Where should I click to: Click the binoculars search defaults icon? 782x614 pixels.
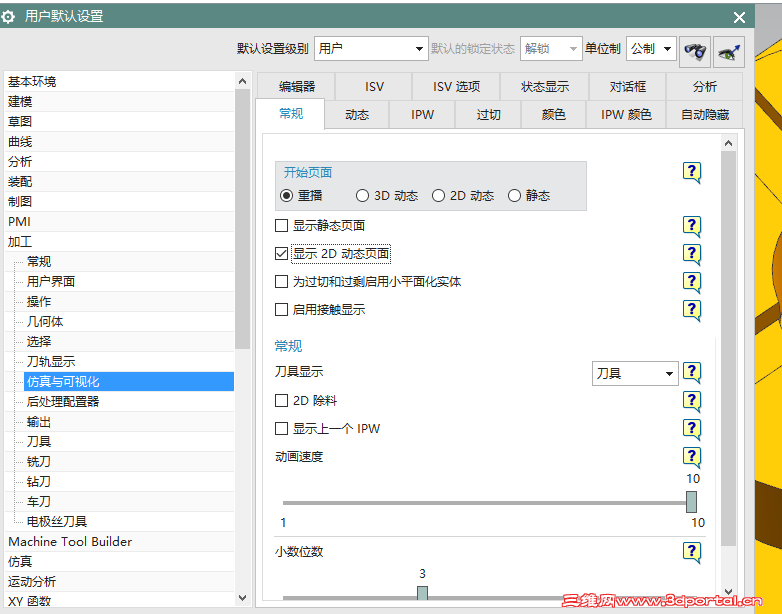[695, 51]
